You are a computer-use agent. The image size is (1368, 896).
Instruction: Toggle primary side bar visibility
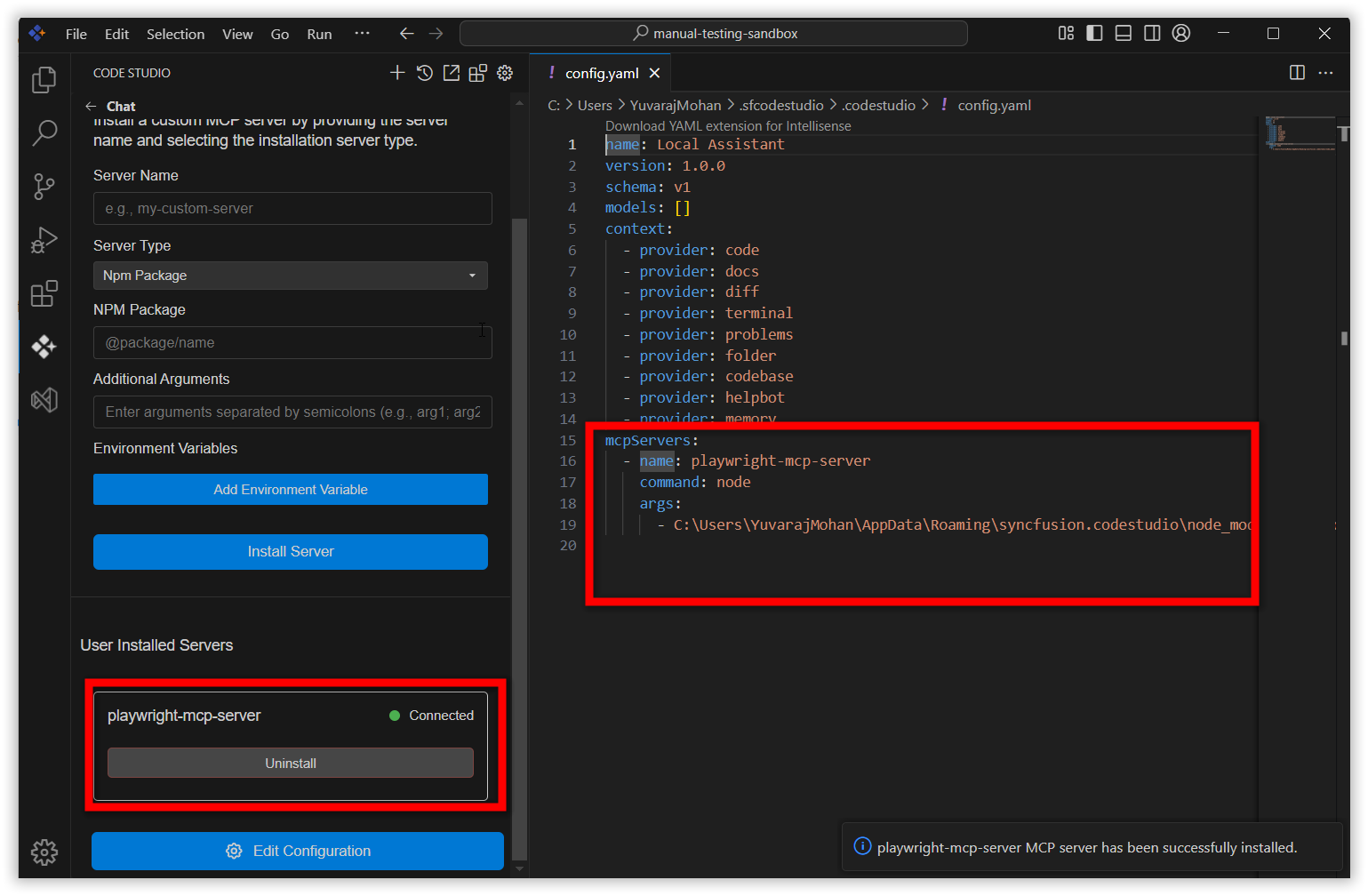1094,33
